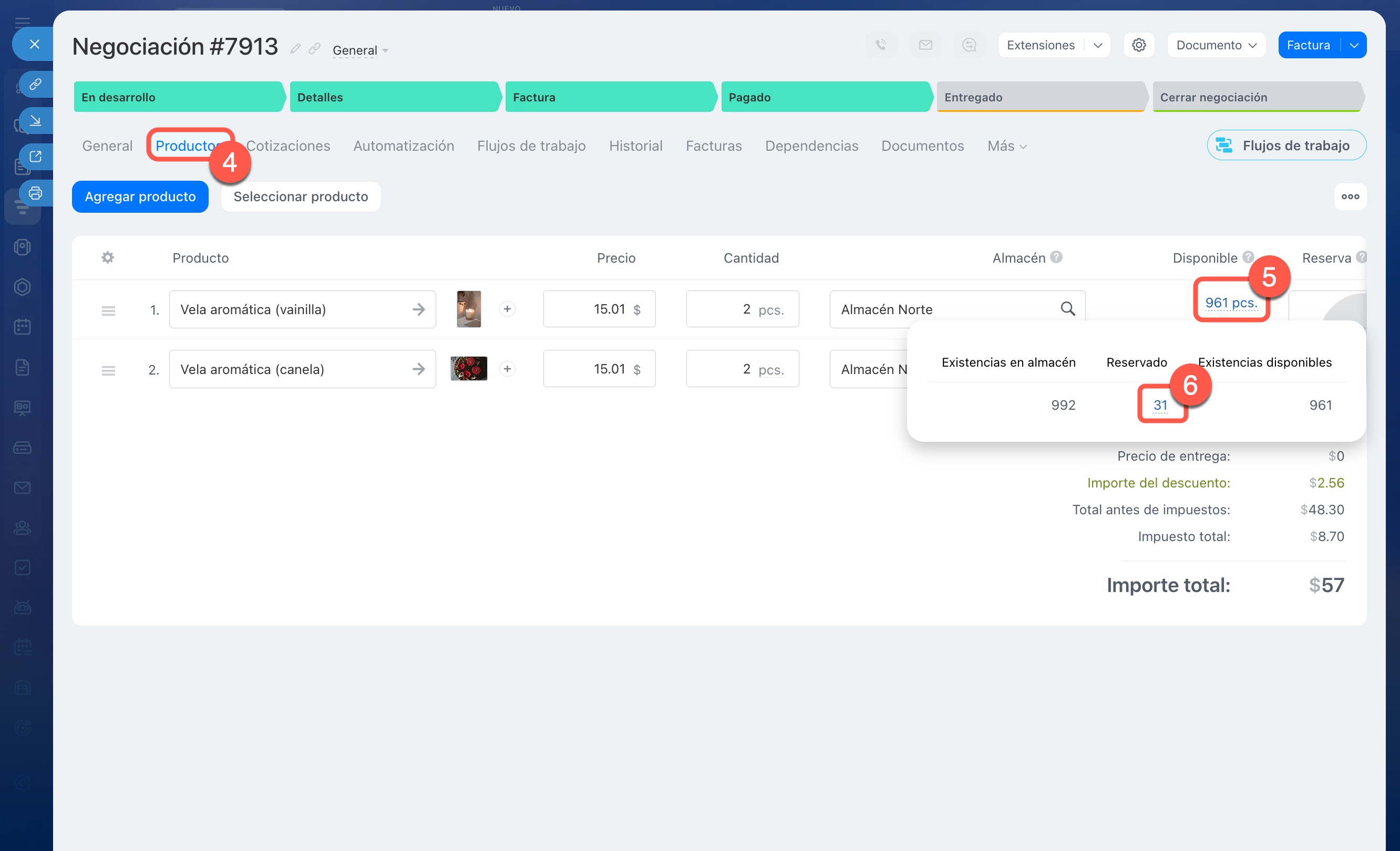The width and height of the screenshot is (1400, 851).
Task: Click the search icon in Almacén Norte field
Action: click(1068, 309)
